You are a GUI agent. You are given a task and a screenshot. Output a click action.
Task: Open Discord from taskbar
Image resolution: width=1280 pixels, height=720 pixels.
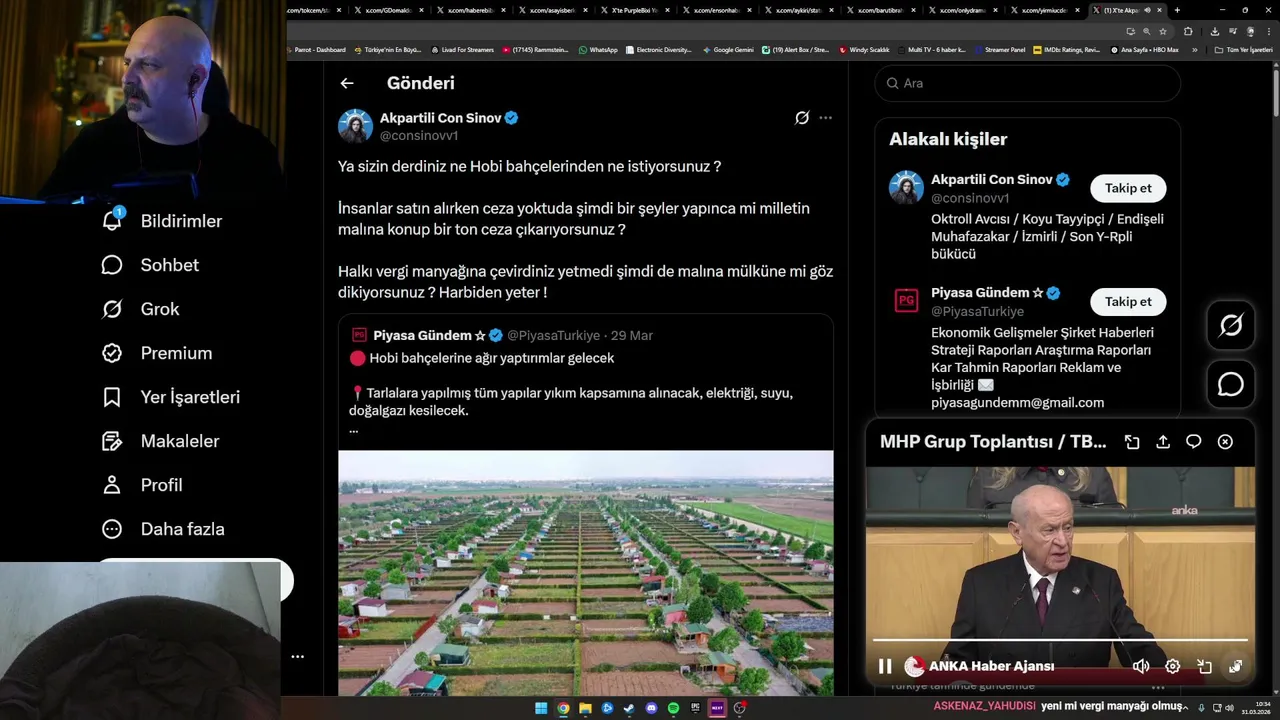(x=651, y=708)
